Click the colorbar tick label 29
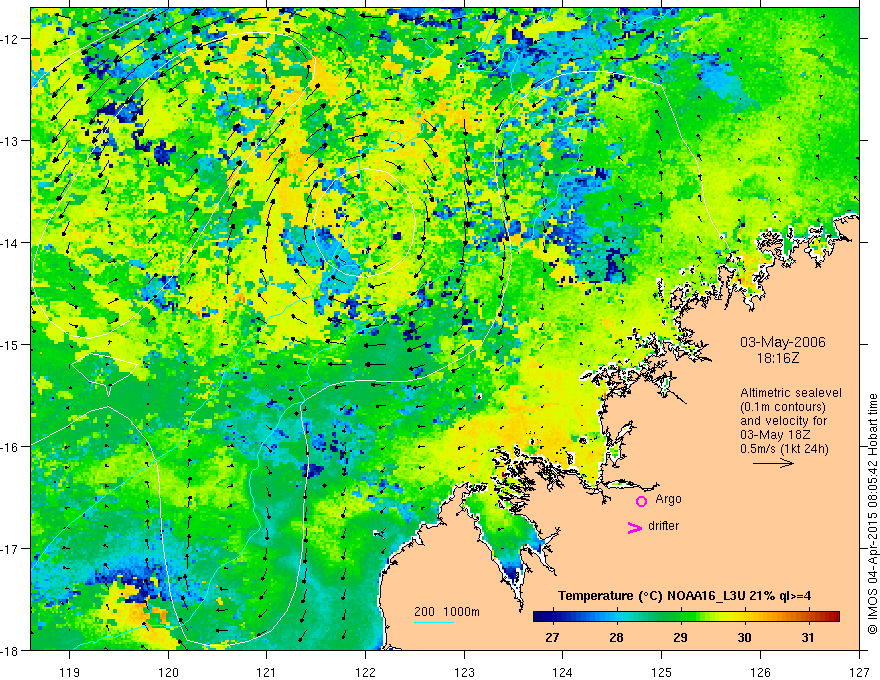Viewport: 880px width, 680px height. (x=680, y=637)
